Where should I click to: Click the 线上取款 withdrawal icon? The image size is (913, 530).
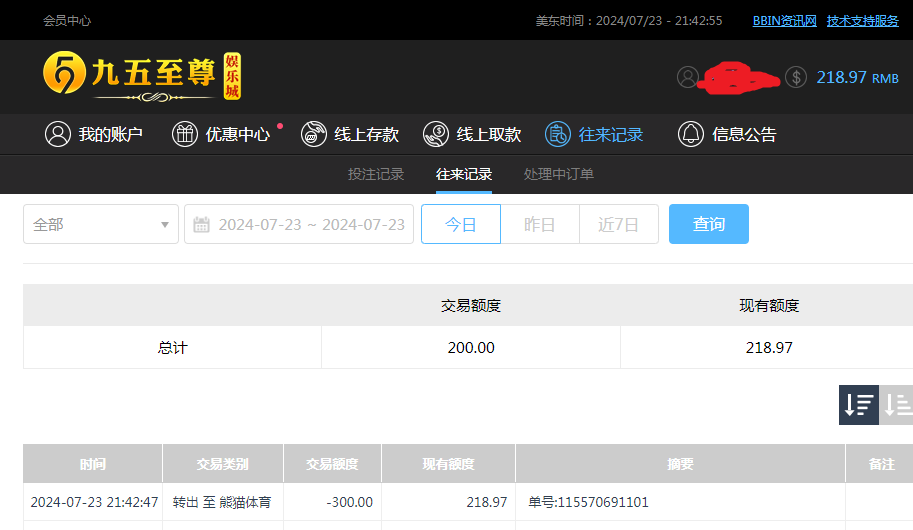[436, 134]
